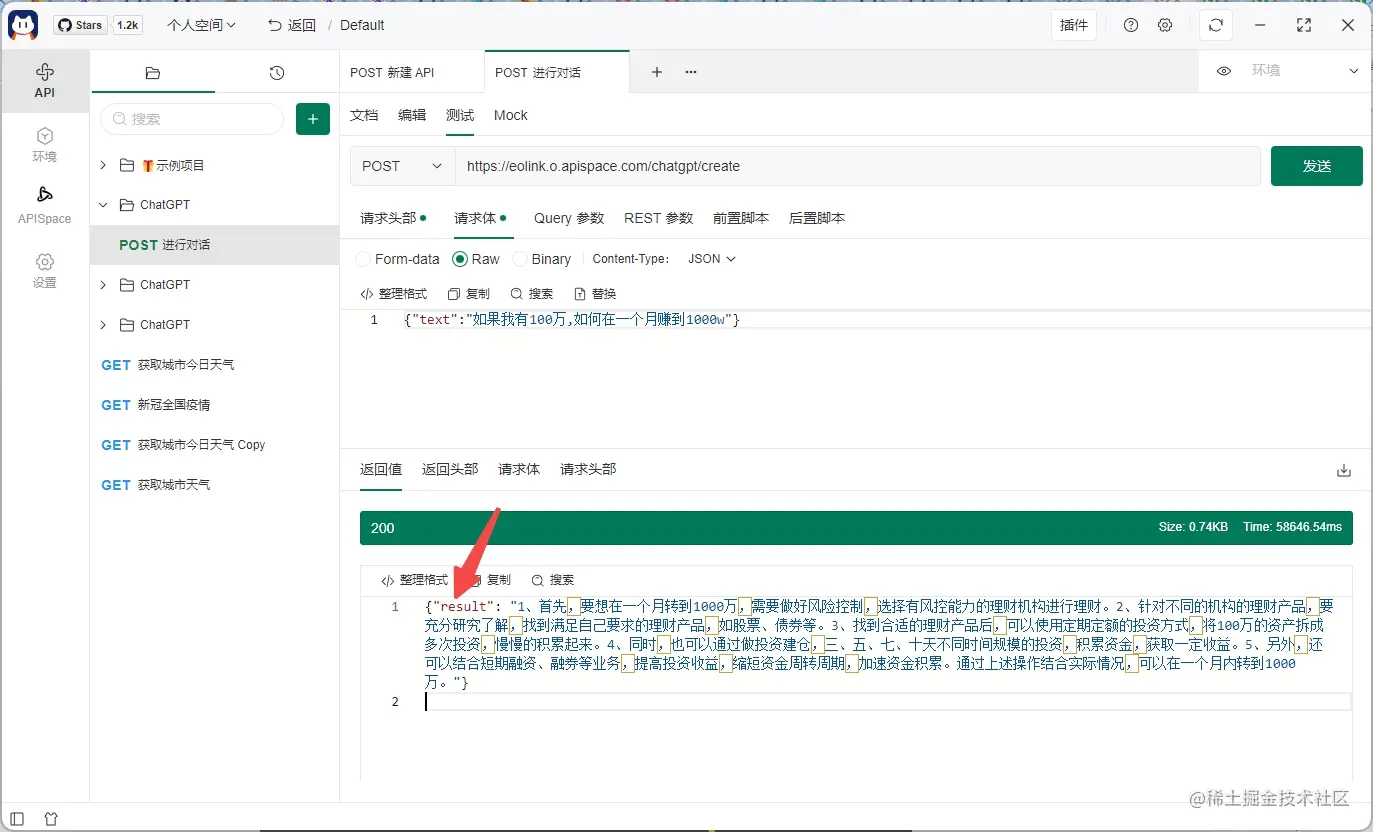Image resolution: width=1373 pixels, height=832 pixels.
Task: Click the green plus button to add an API
Action: pyautogui.click(x=313, y=119)
